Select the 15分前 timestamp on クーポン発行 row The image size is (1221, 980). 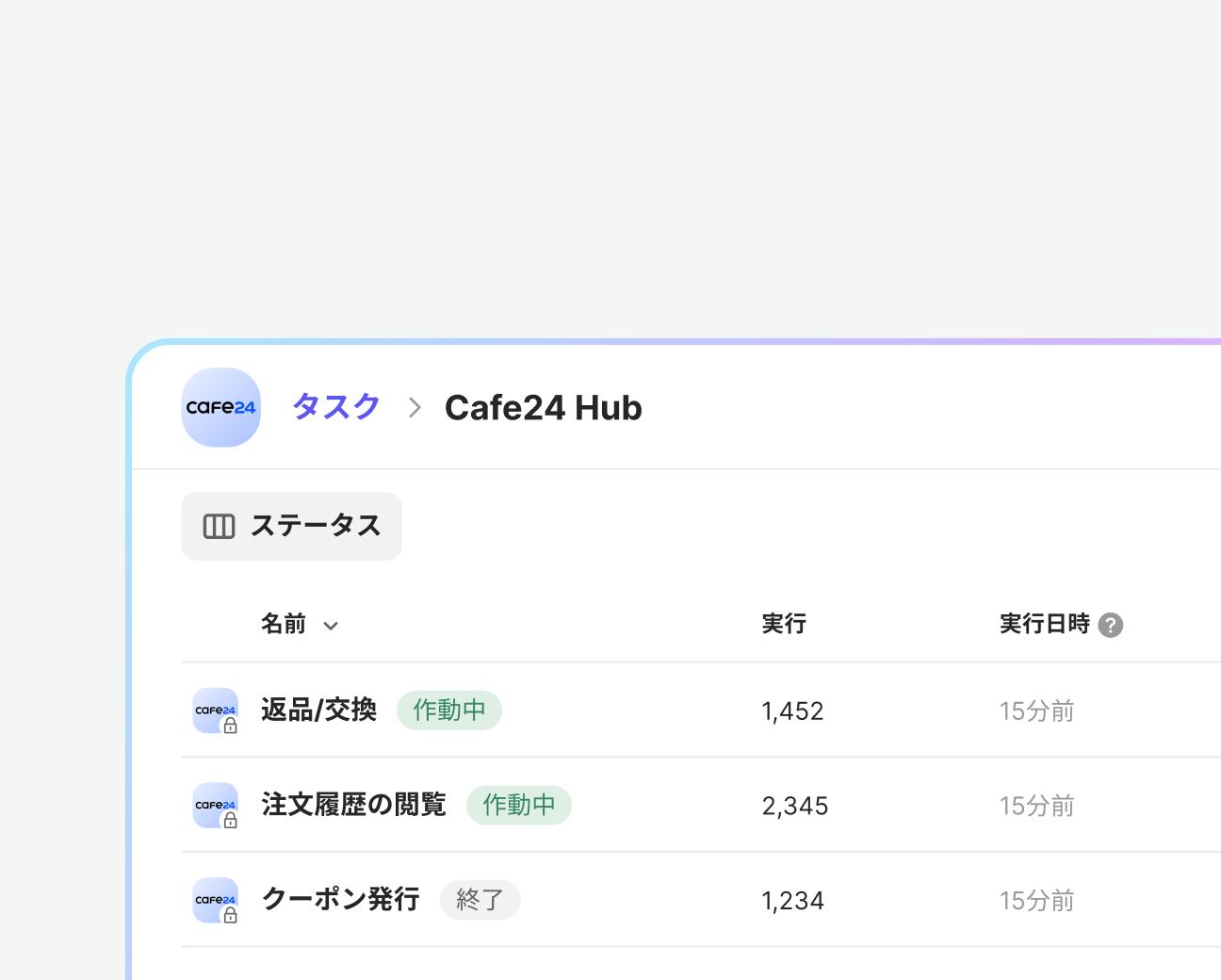coord(1036,900)
